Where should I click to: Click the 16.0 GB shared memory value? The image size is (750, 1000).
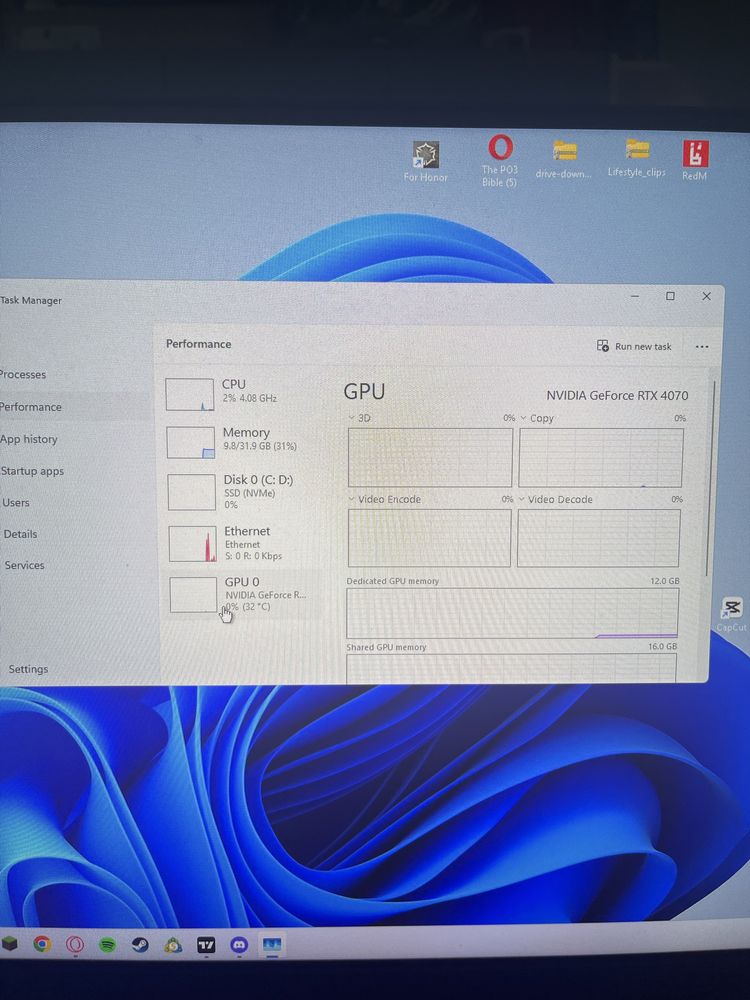pyautogui.click(x=663, y=646)
